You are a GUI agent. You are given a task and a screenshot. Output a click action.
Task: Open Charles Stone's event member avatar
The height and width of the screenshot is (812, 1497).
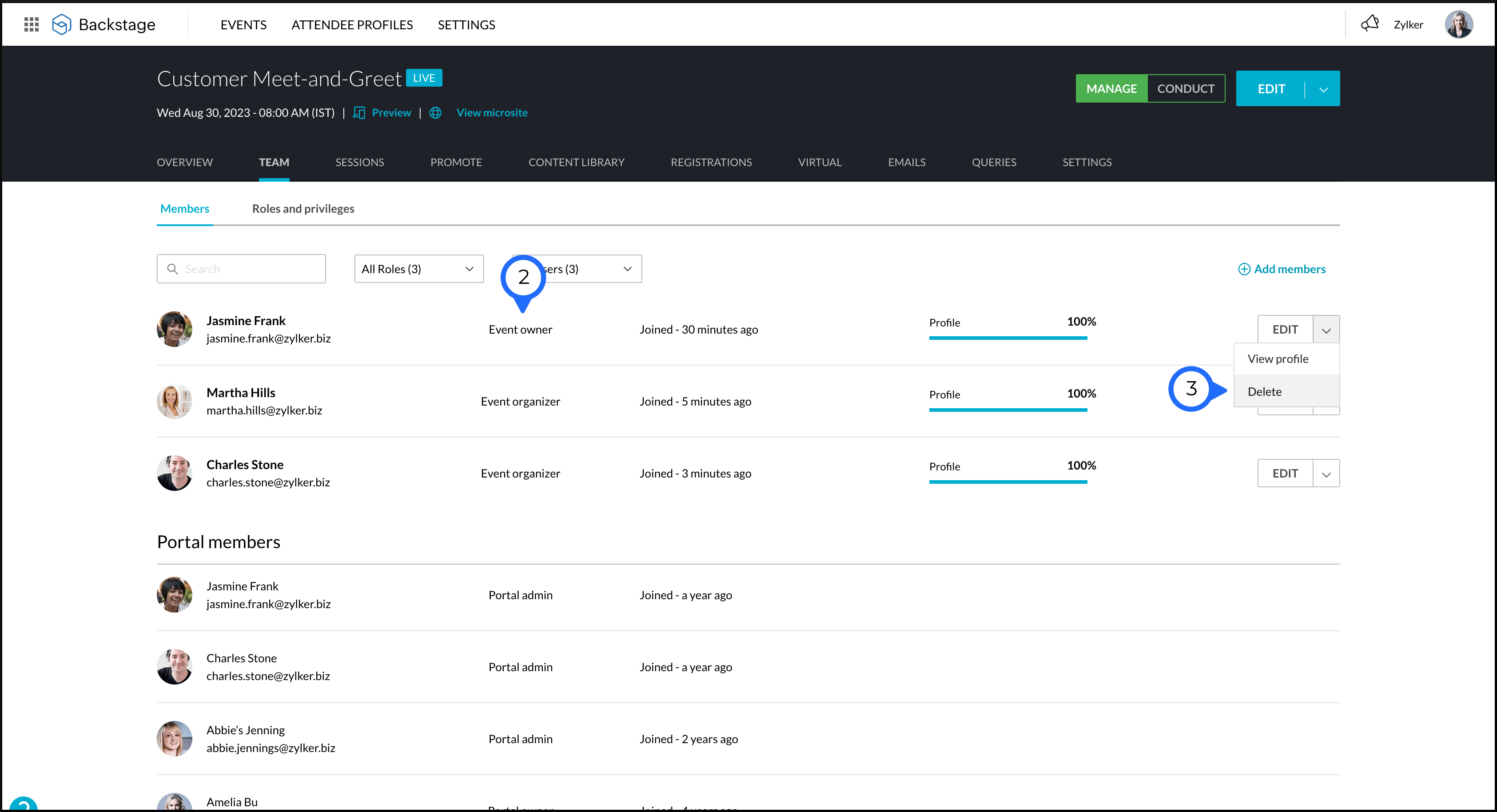(x=174, y=473)
